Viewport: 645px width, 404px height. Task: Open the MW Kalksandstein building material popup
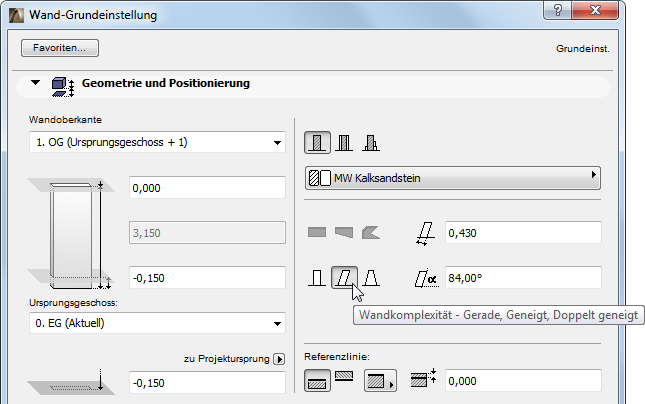[452, 178]
